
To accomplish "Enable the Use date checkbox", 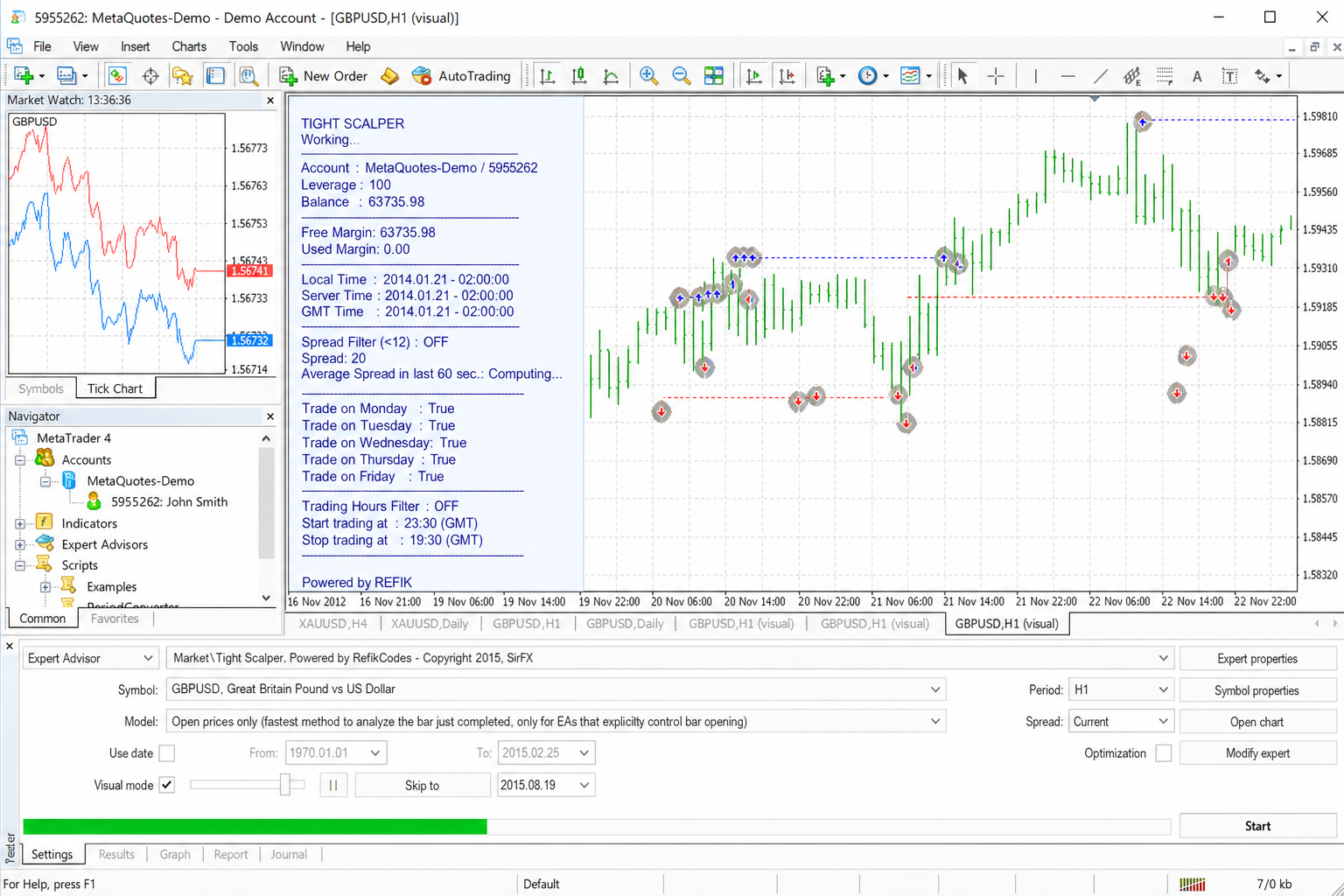I will tap(167, 753).
